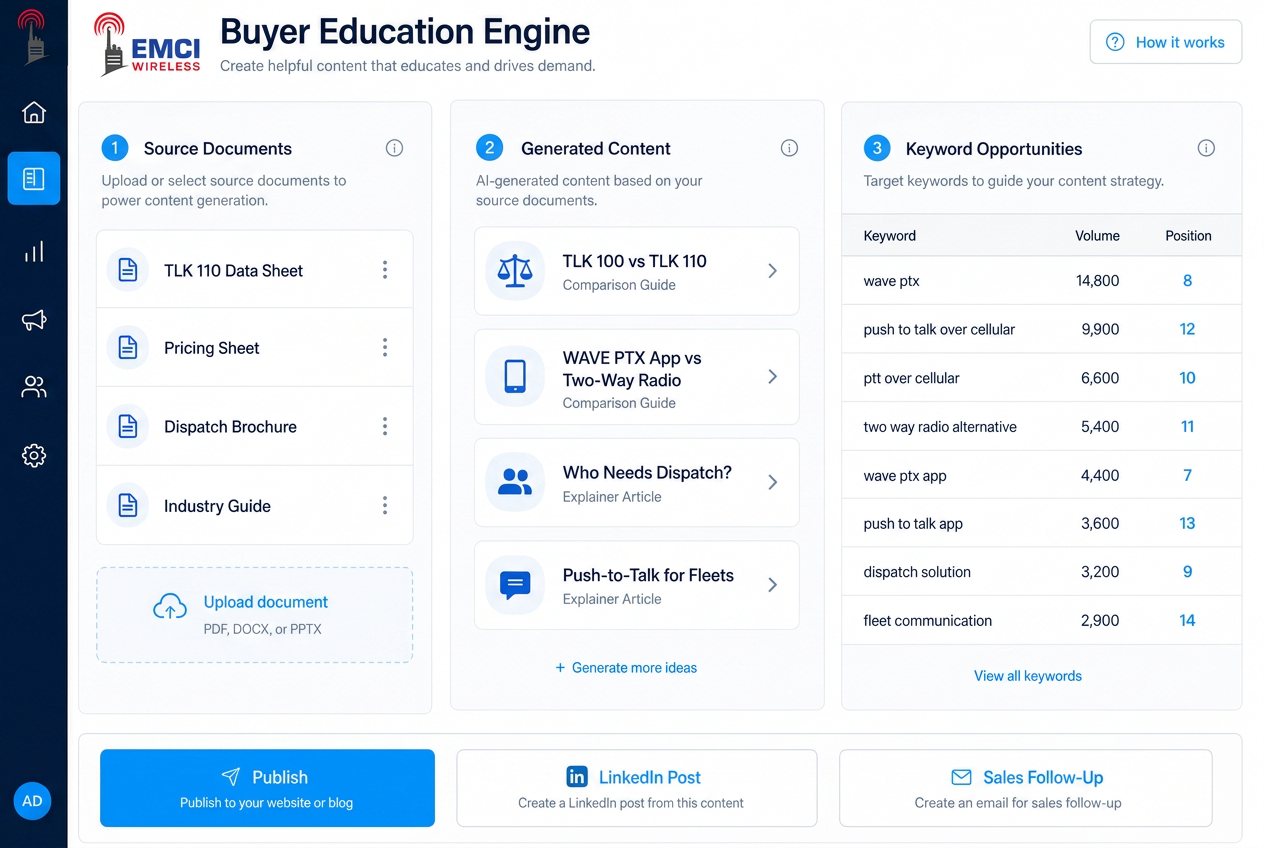The width and height of the screenshot is (1264, 848).
Task: Select the TLK 110 Data Sheet title
Action: point(233,270)
